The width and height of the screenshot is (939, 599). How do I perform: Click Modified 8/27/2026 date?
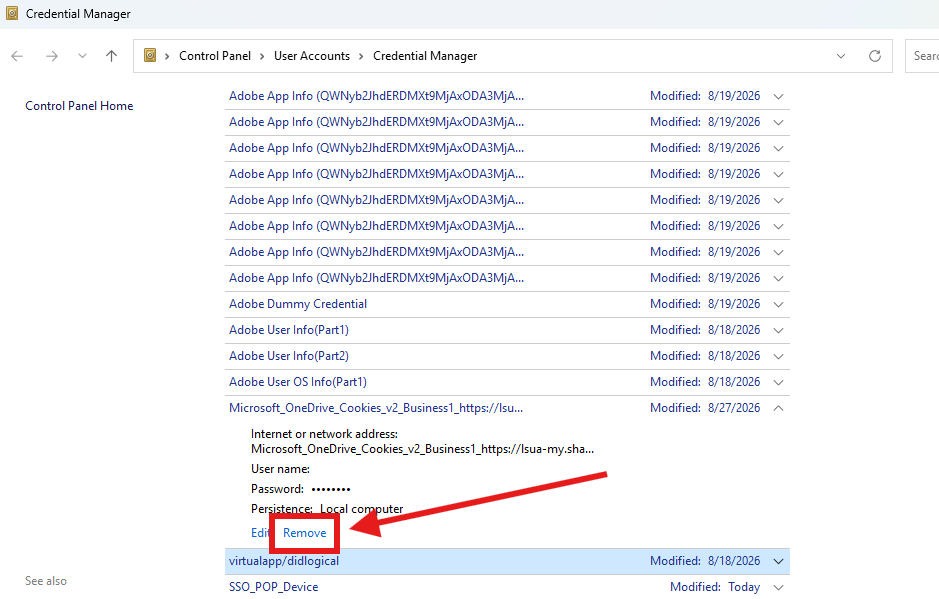(705, 408)
